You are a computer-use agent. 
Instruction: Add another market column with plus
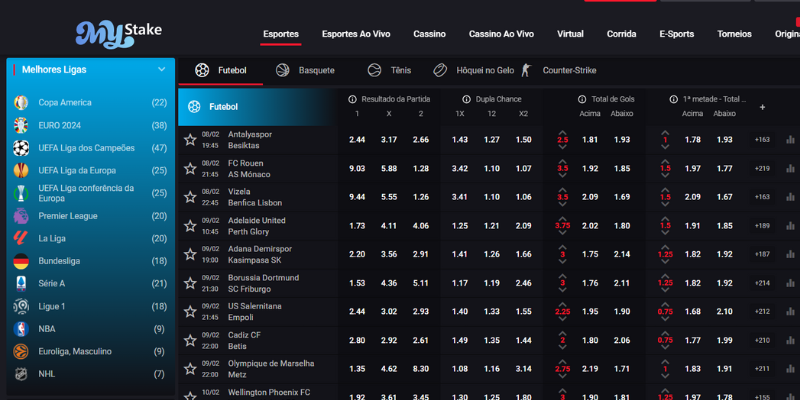click(762, 107)
